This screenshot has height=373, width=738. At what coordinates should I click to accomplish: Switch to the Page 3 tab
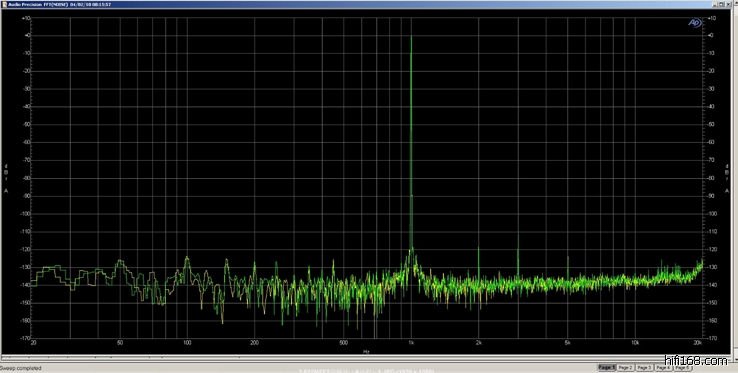click(643, 367)
